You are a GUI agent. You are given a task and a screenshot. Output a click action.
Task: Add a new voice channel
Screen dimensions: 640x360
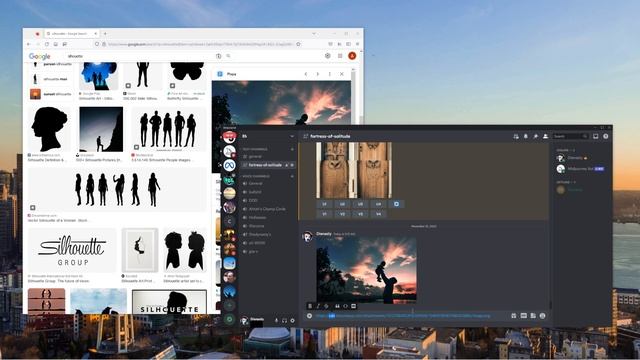pos(292,176)
